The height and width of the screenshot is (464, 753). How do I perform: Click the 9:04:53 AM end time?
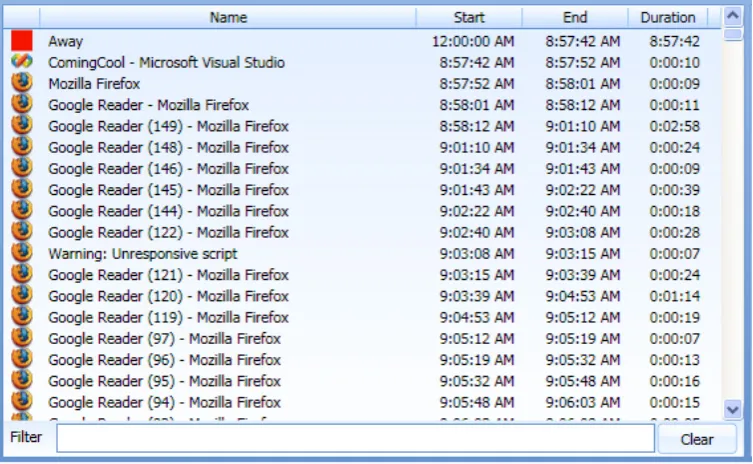pos(583,296)
